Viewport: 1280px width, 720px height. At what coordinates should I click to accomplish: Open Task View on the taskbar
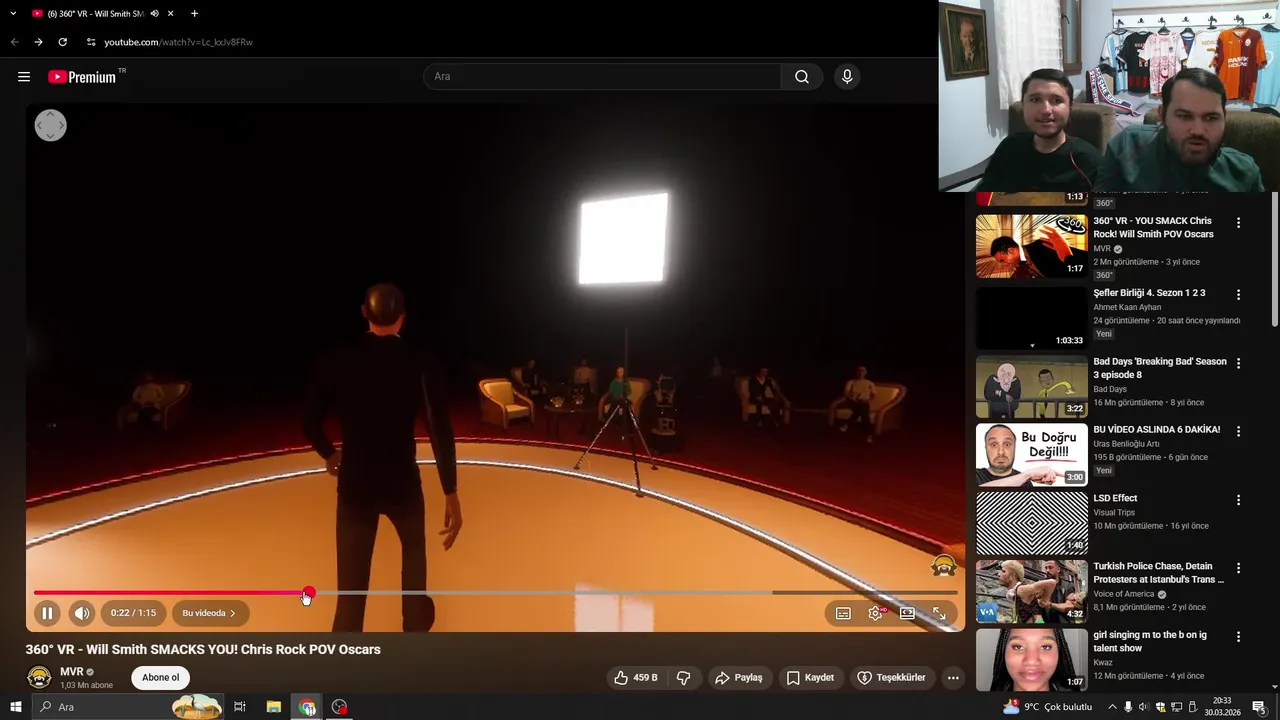(240, 707)
